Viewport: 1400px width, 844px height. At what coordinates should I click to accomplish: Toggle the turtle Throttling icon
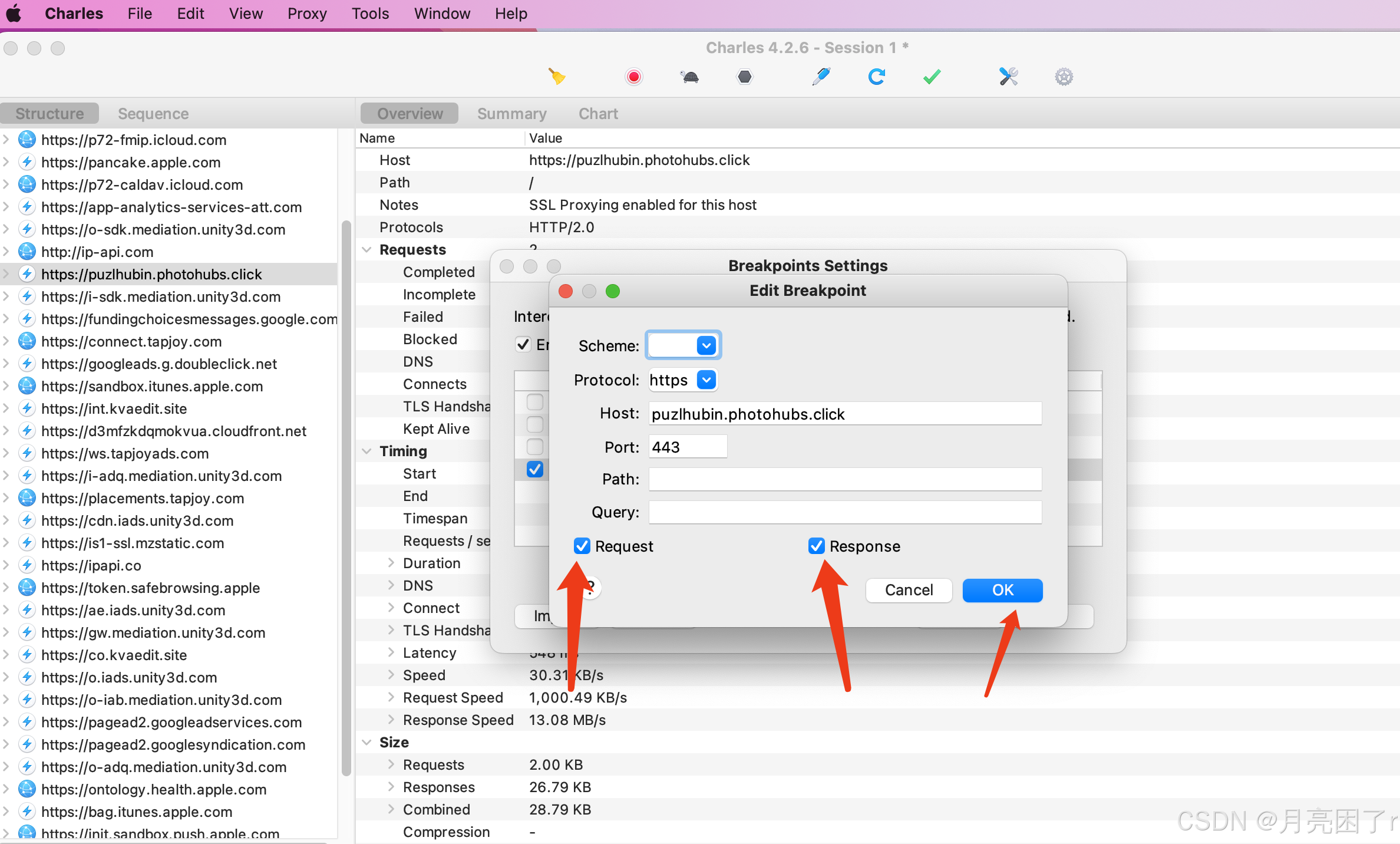click(x=689, y=77)
